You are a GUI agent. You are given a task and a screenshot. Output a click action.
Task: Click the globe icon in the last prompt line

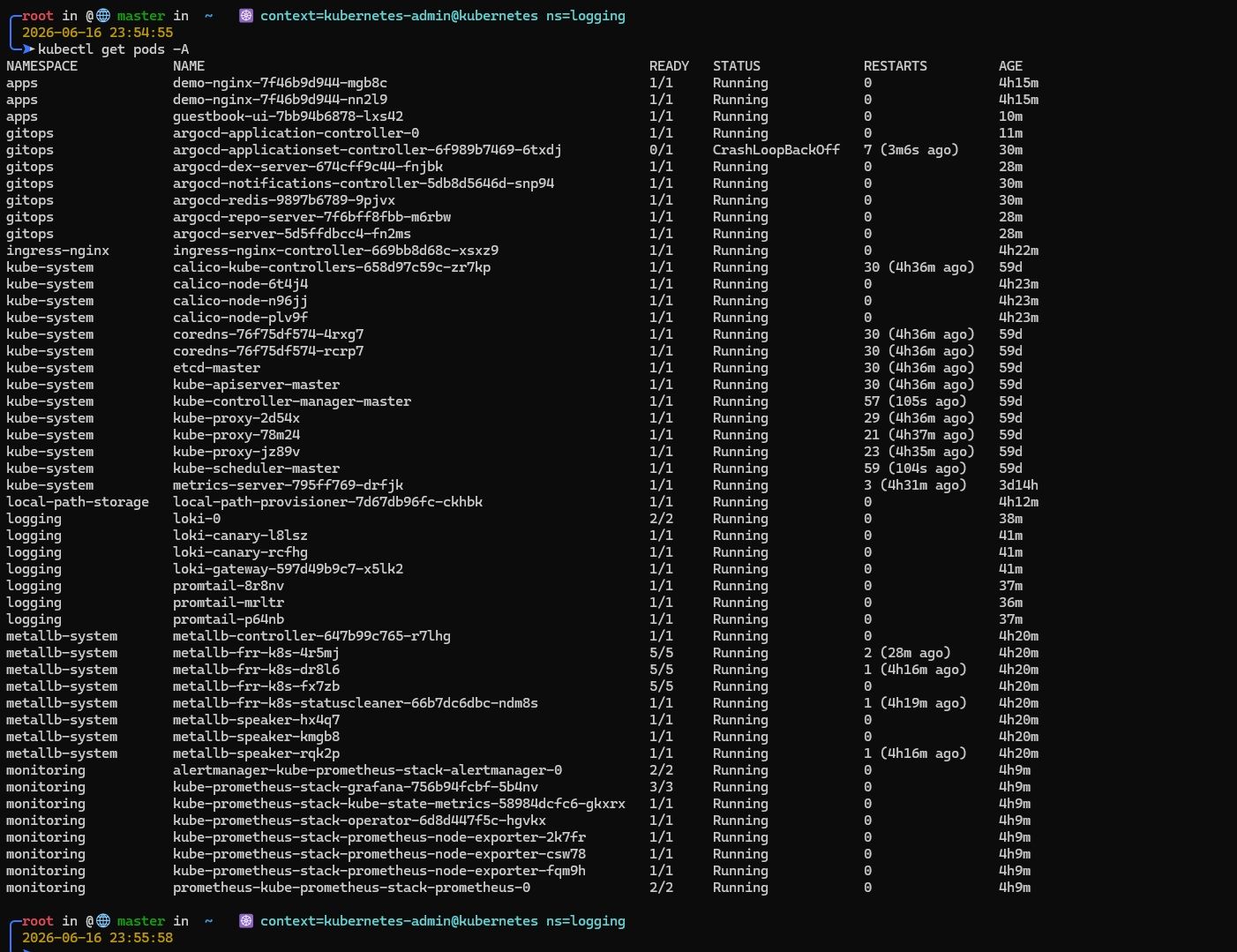click(x=103, y=921)
